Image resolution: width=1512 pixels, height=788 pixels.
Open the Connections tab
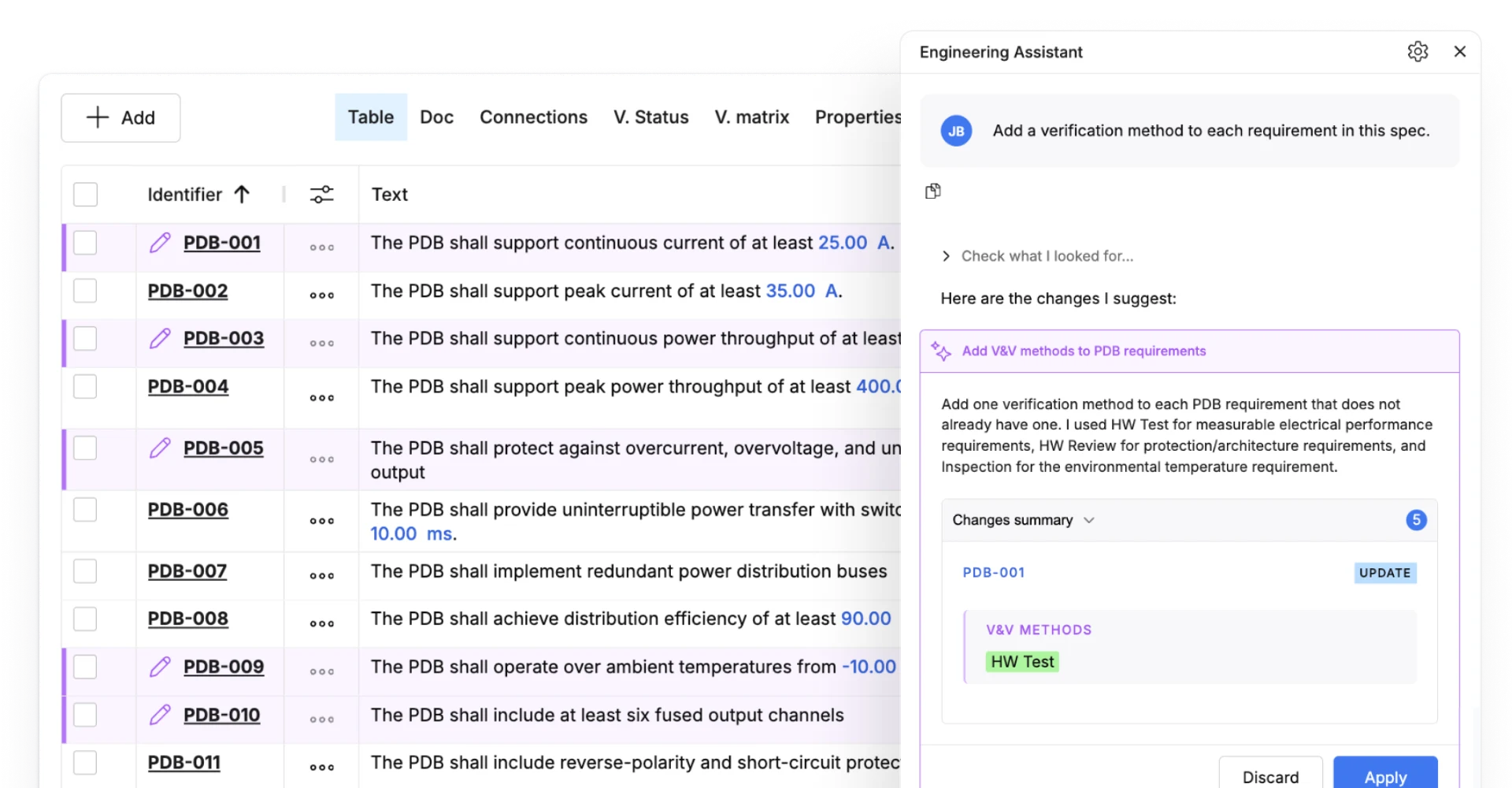click(x=533, y=117)
